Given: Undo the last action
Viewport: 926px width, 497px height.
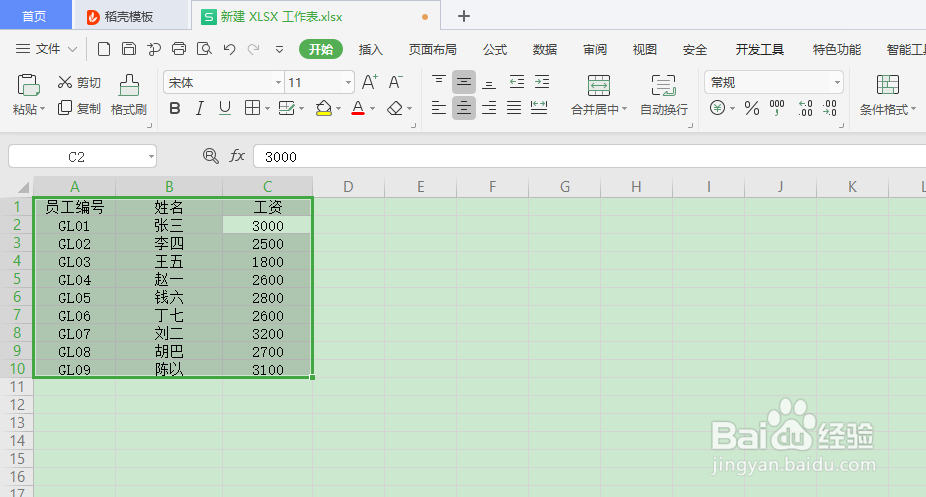Looking at the screenshot, I should tap(230, 49).
